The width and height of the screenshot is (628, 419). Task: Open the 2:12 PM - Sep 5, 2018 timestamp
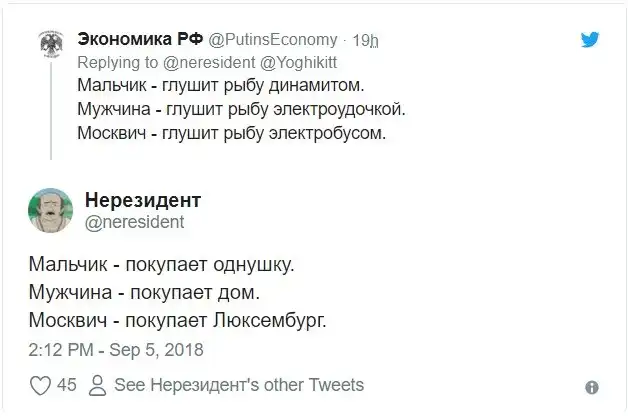[115, 350]
